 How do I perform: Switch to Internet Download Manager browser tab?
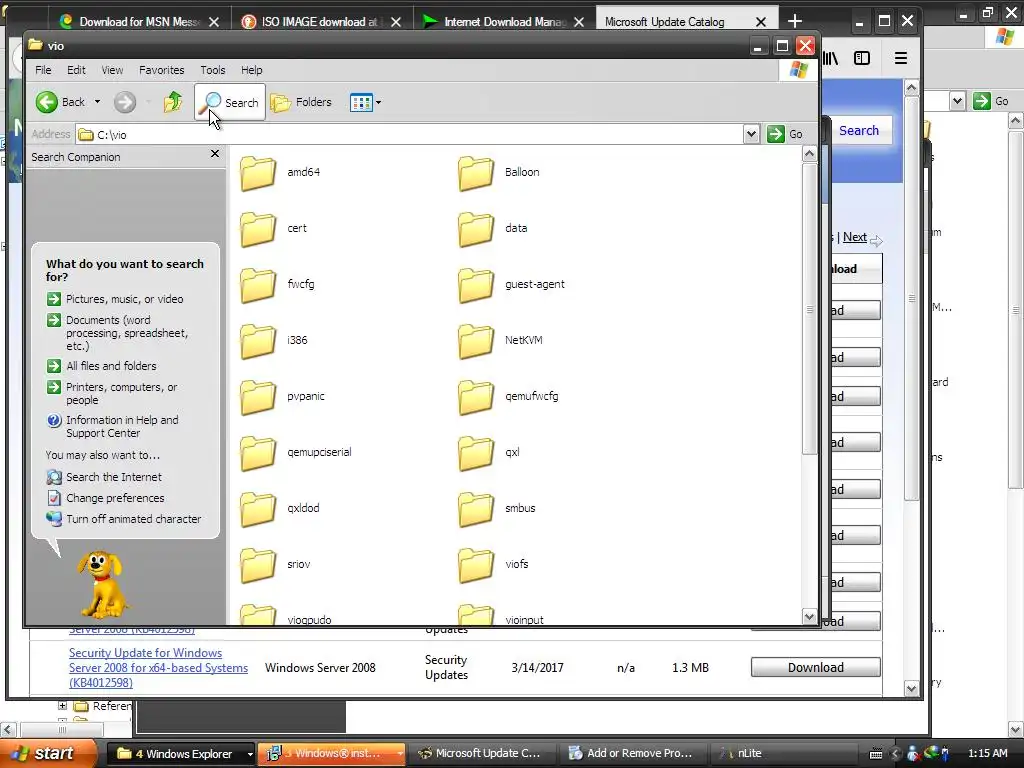pyautogui.click(x=503, y=22)
